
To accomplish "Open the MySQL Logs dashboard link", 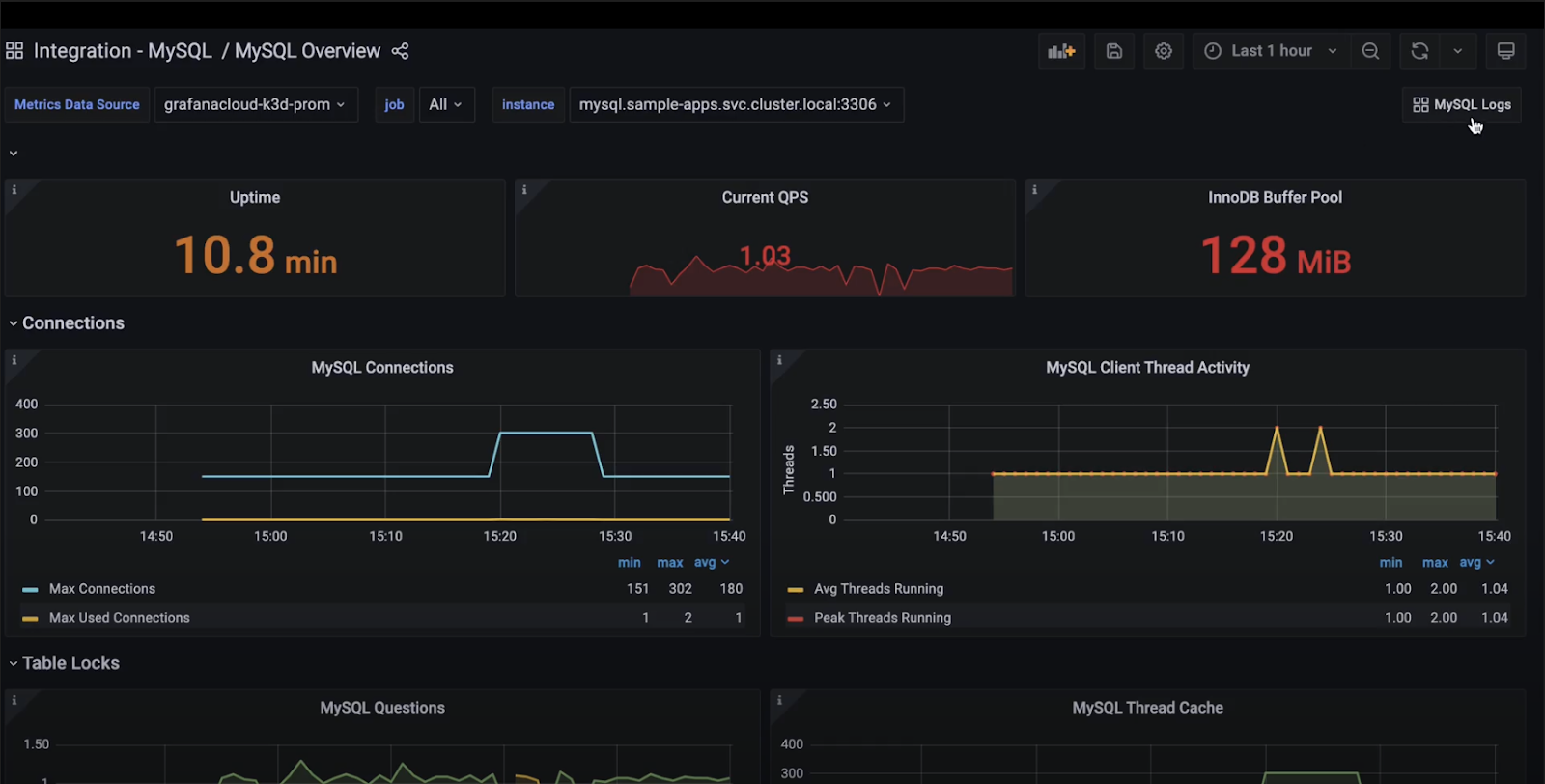I will pyautogui.click(x=1462, y=104).
